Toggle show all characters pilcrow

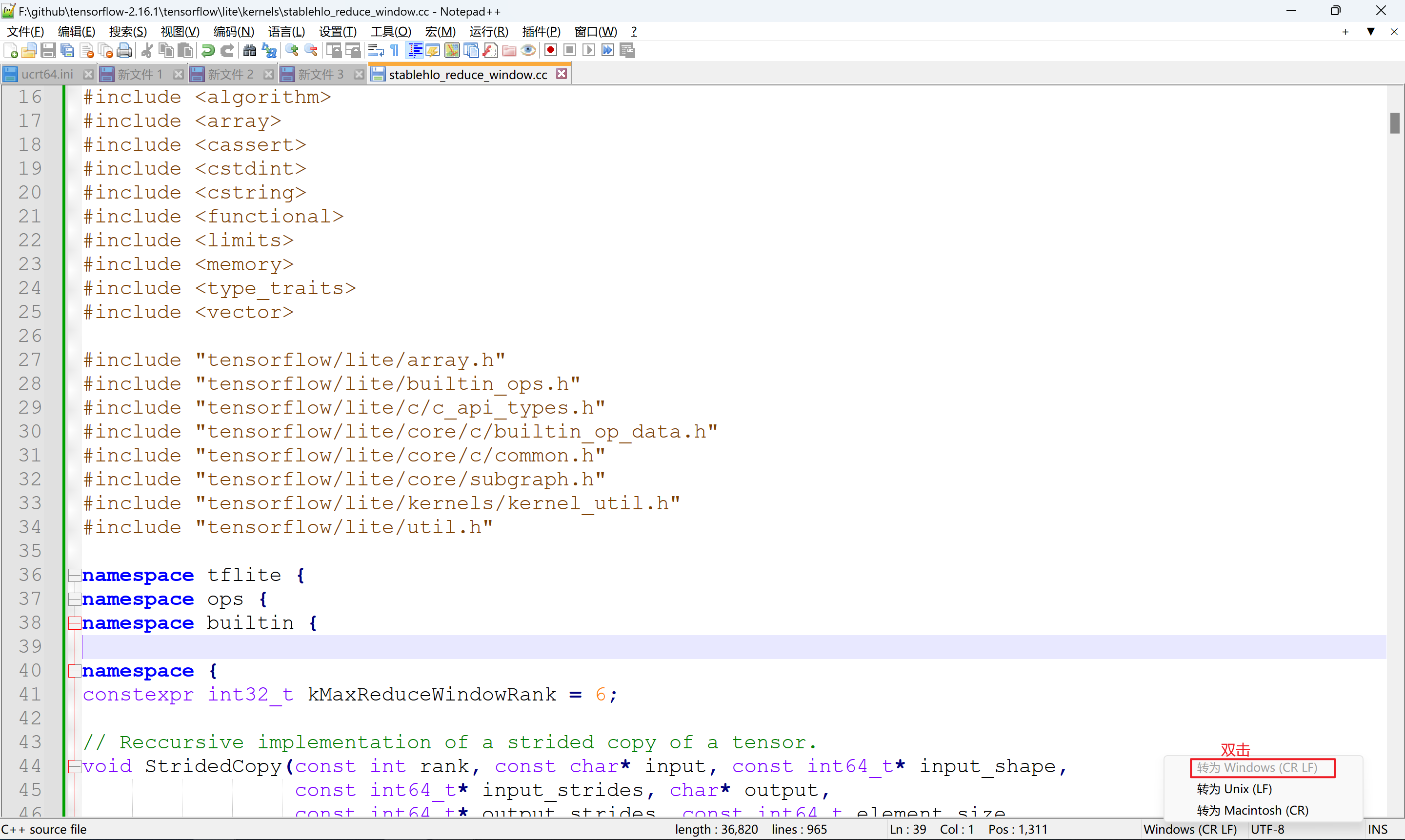point(395,51)
